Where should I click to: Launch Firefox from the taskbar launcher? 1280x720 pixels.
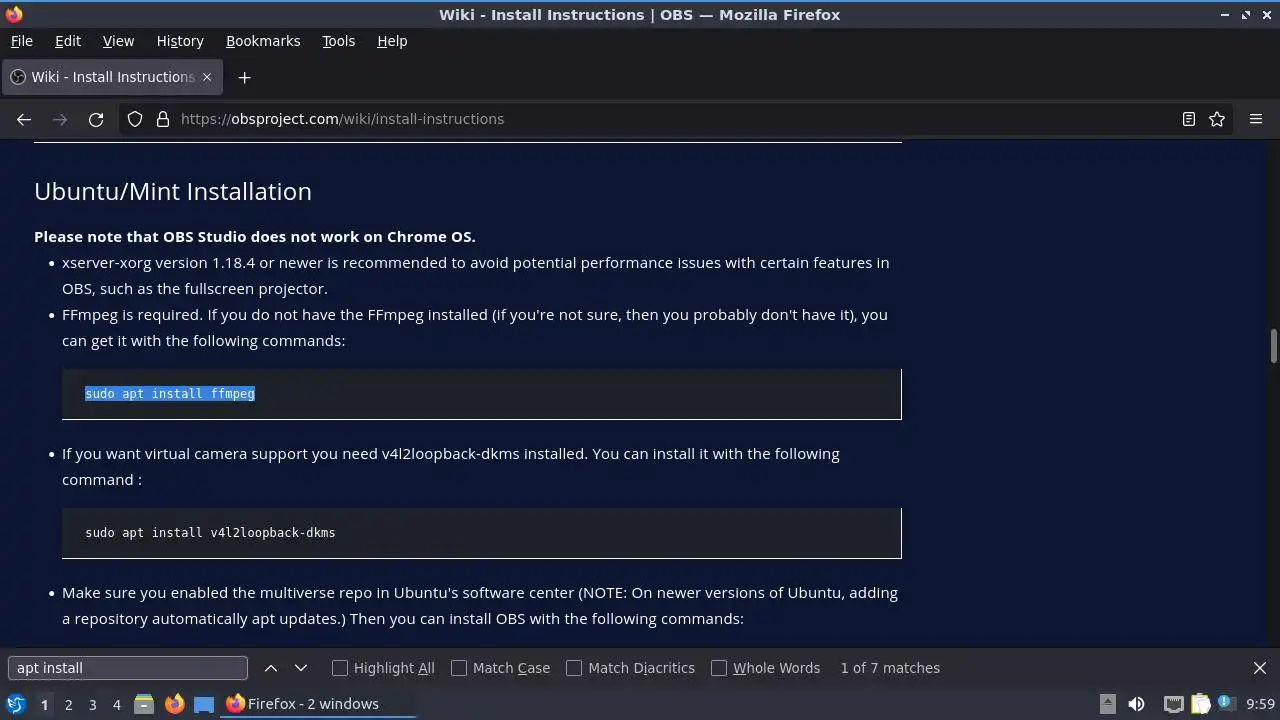click(x=174, y=704)
